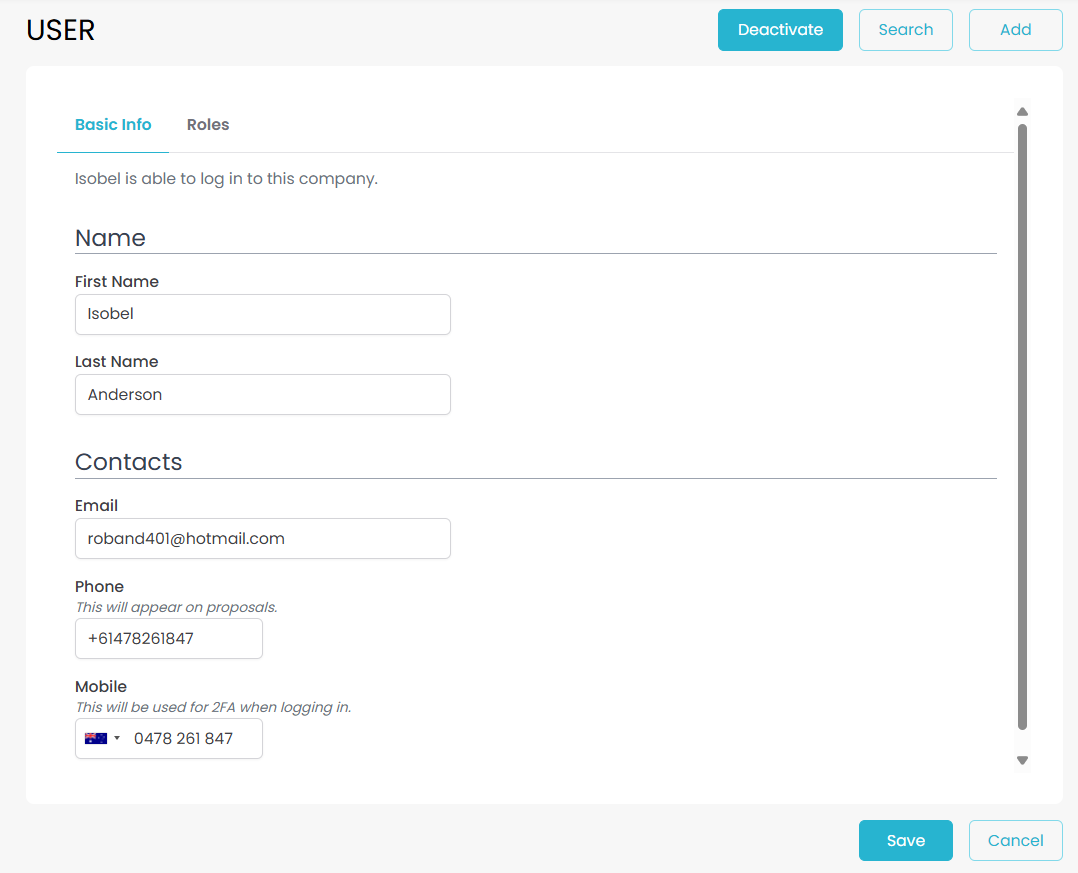Click the mobile number 0478 261 847
Screen dimensions: 1078x873
tap(190, 739)
